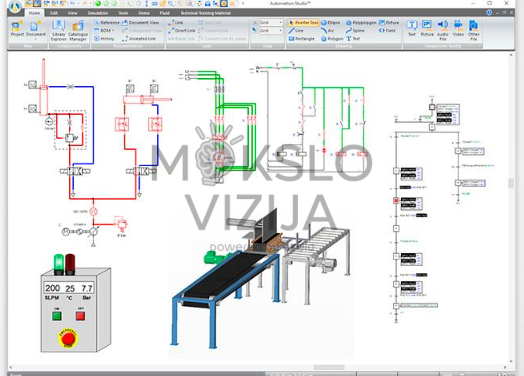Click the Component Tooltip Picture icon
The height and width of the screenshot is (376, 524).
click(x=427, y=28)
